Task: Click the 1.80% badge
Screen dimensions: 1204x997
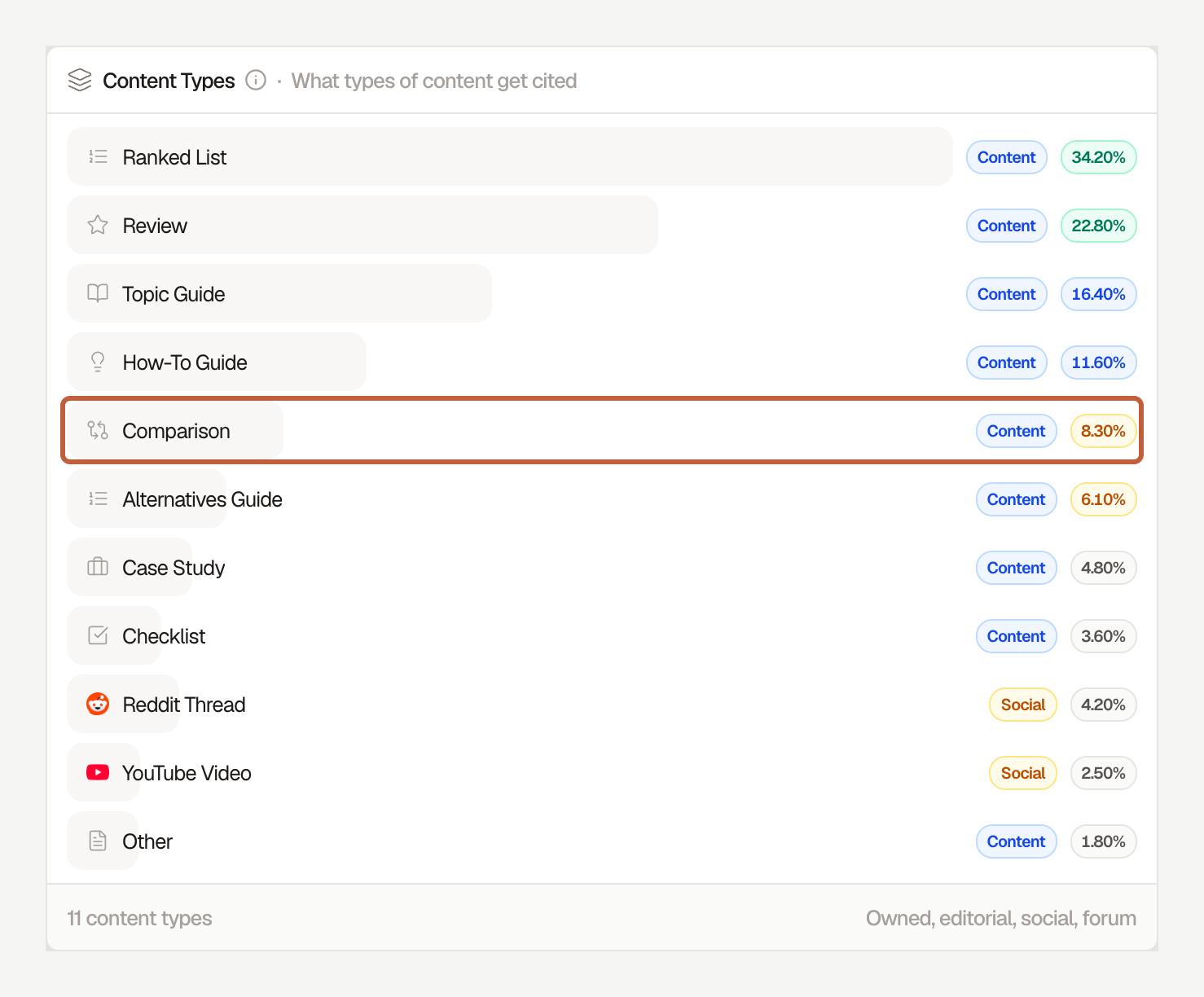Action: point(1104,841)
